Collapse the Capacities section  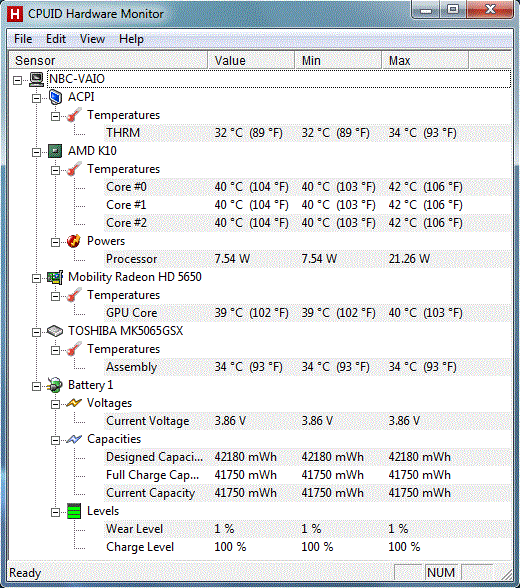click(x=55, y=440)
